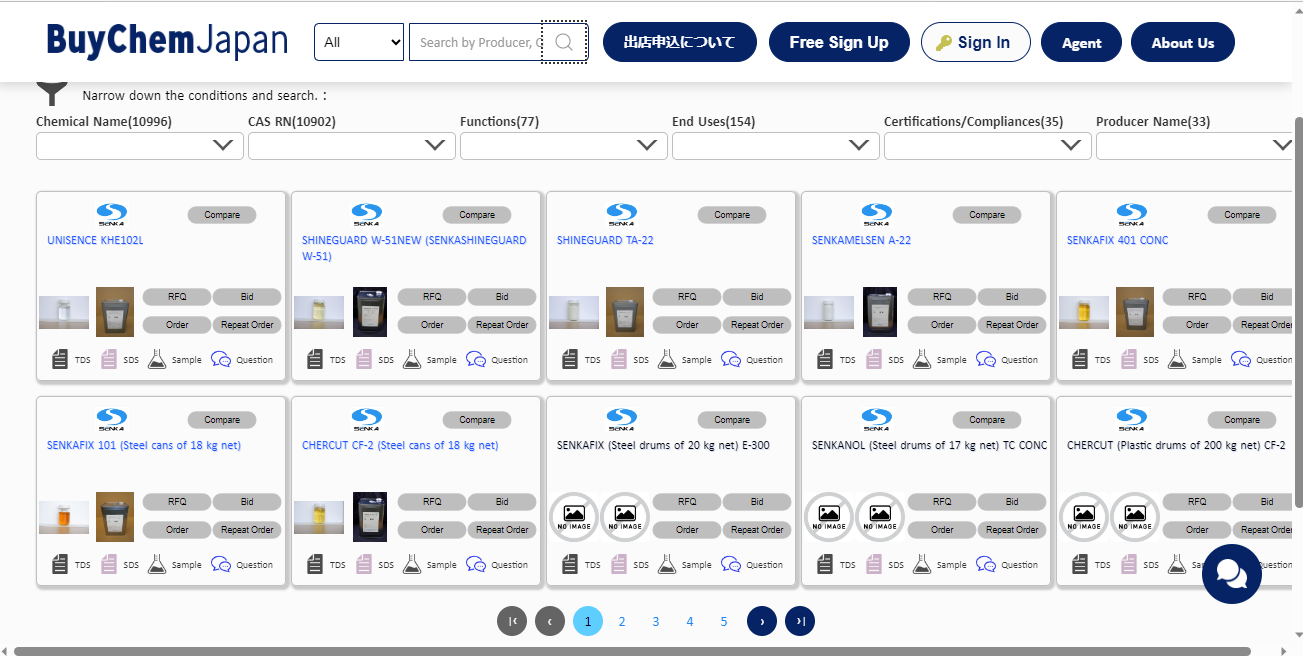Open TDS document icon for UNISENCE KHE102L

point(61,359)
